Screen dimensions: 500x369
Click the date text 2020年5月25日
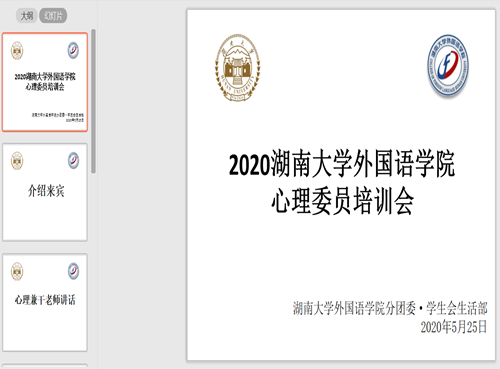coord(454,327)
